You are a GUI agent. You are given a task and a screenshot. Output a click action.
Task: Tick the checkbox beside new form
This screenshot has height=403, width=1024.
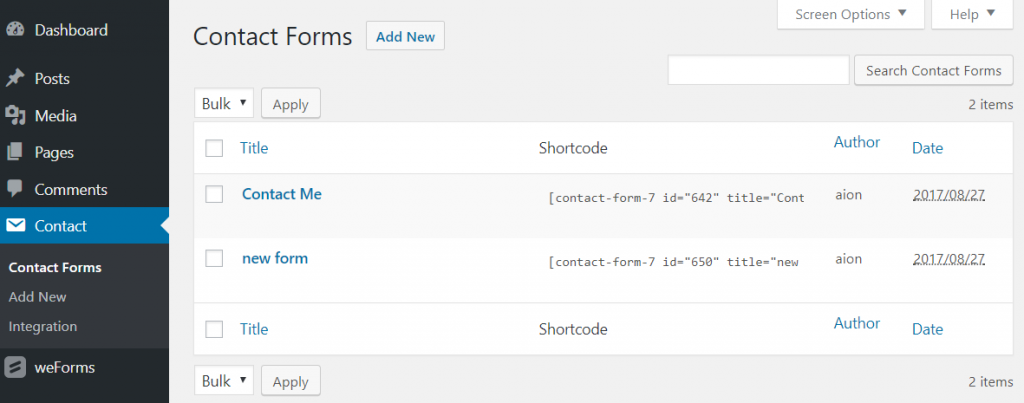pos(214,258)
